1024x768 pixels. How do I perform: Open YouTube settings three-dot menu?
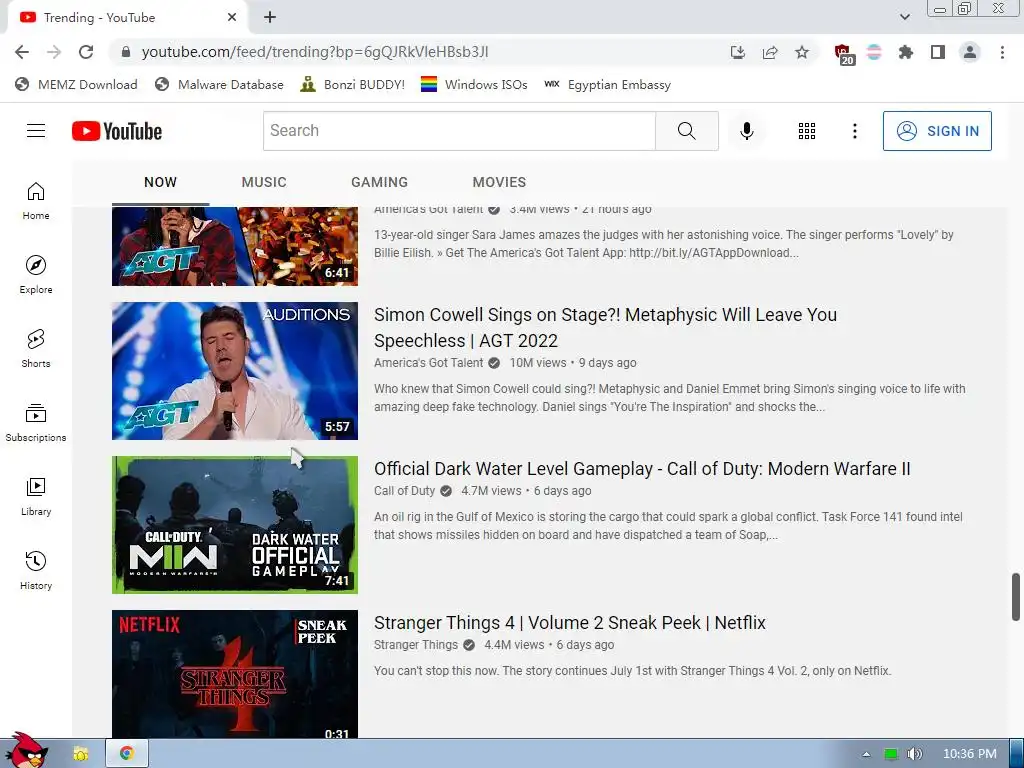[854, 131]
